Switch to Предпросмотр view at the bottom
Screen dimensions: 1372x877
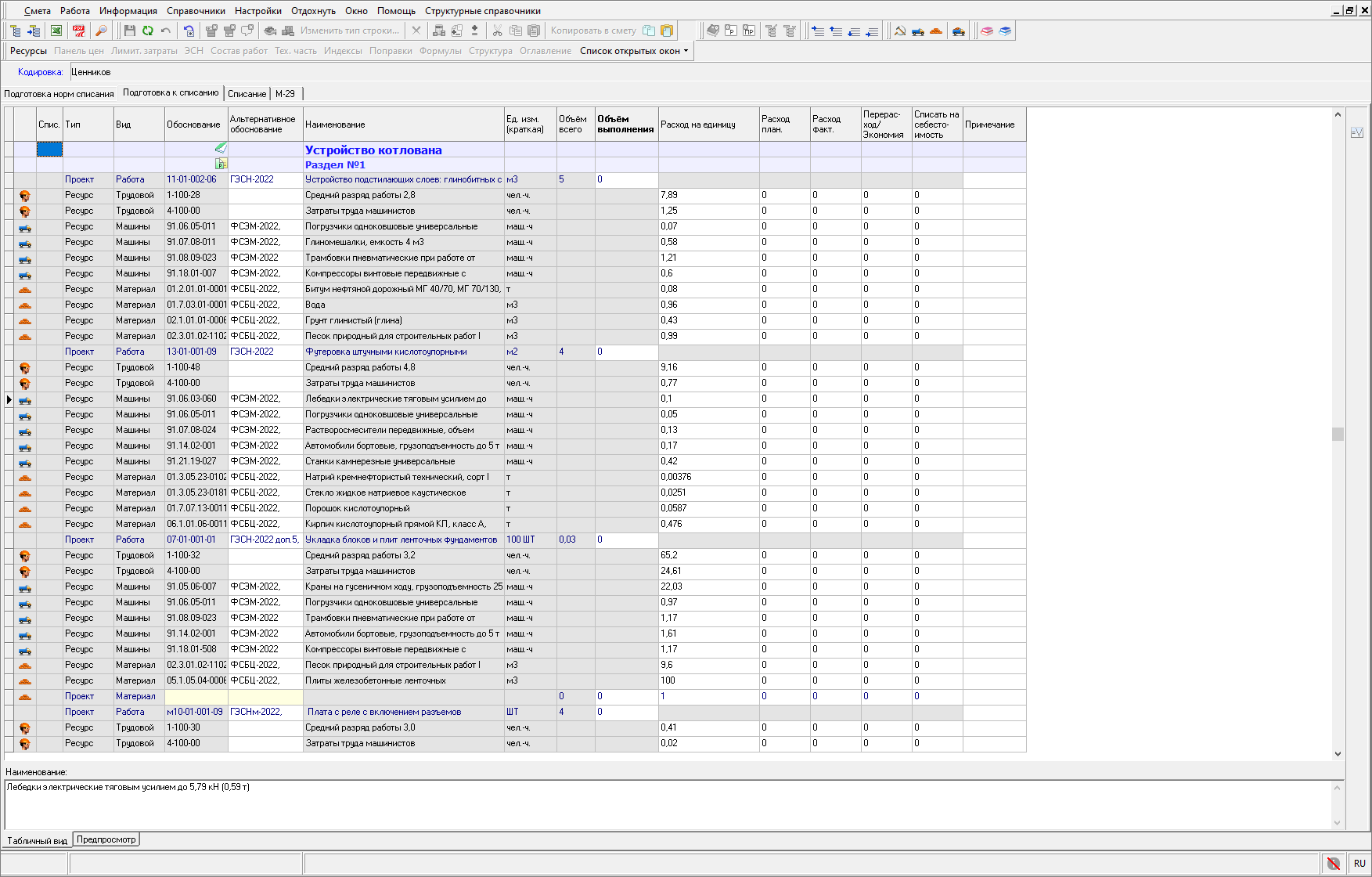pyautogui.click(x=106, y=839)
